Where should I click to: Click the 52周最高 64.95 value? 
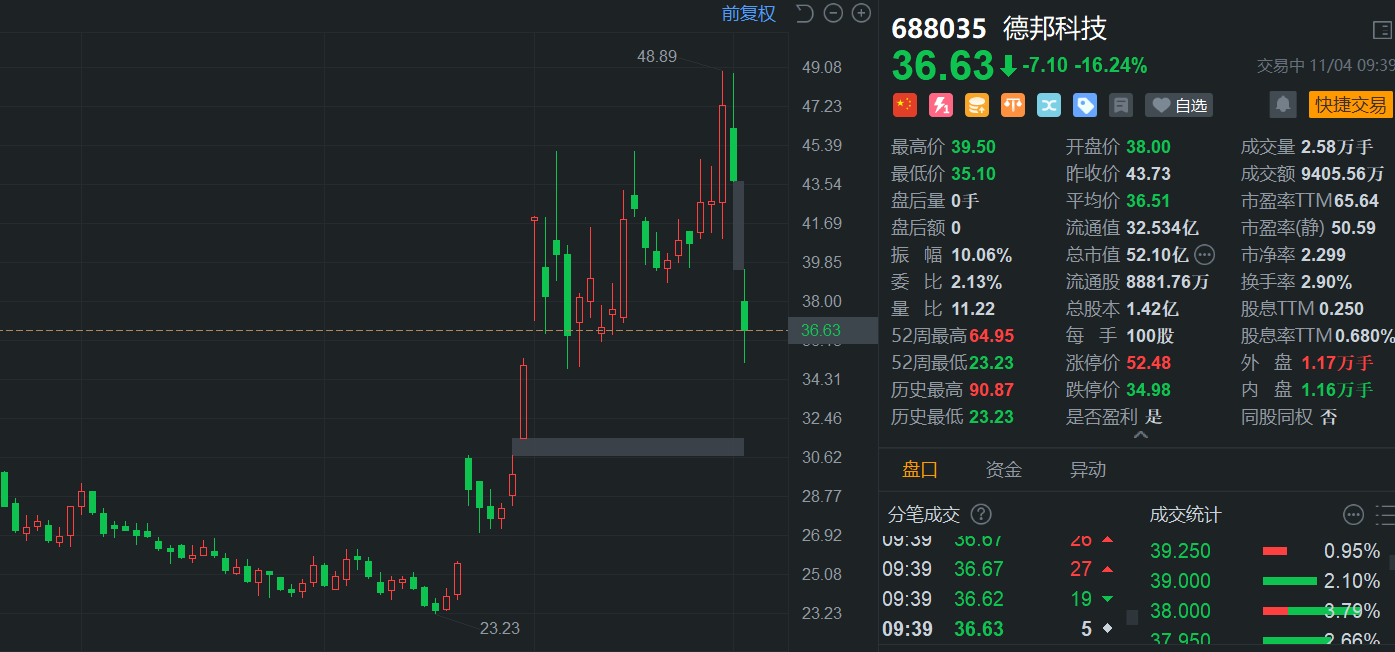991,336
